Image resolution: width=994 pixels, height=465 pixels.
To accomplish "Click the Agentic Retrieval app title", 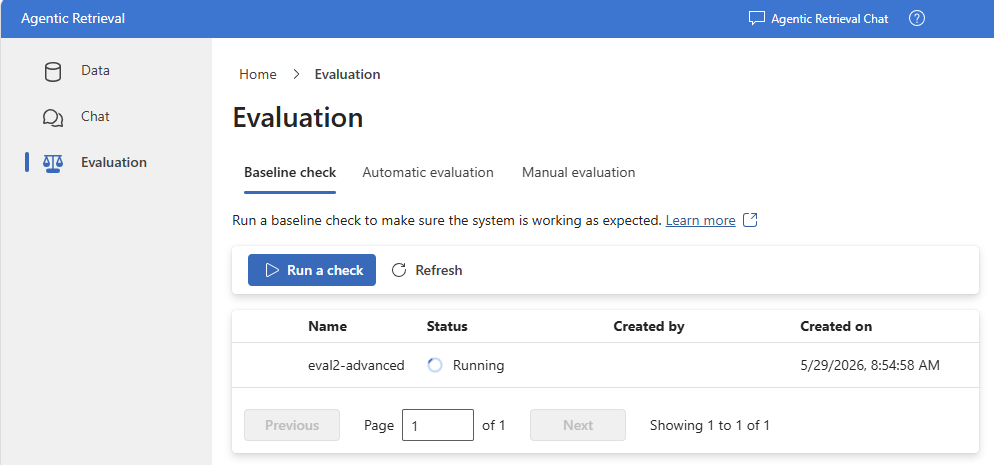I will click(73, 18).
